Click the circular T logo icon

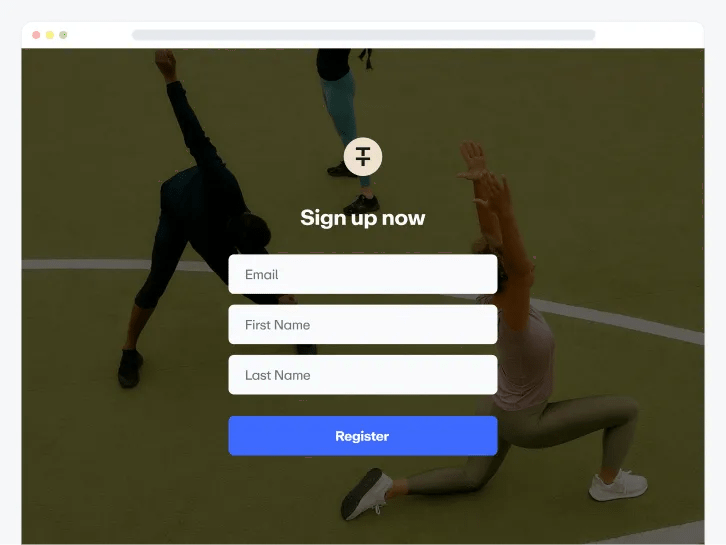[363, 157]
